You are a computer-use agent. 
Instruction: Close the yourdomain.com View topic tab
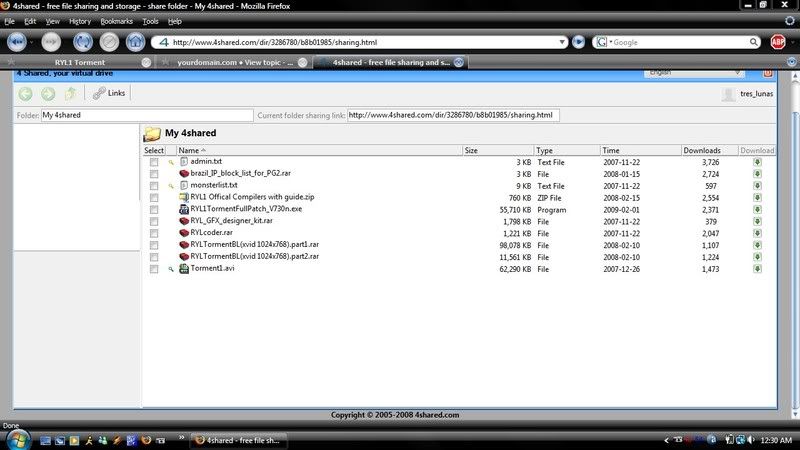[303, 62]
